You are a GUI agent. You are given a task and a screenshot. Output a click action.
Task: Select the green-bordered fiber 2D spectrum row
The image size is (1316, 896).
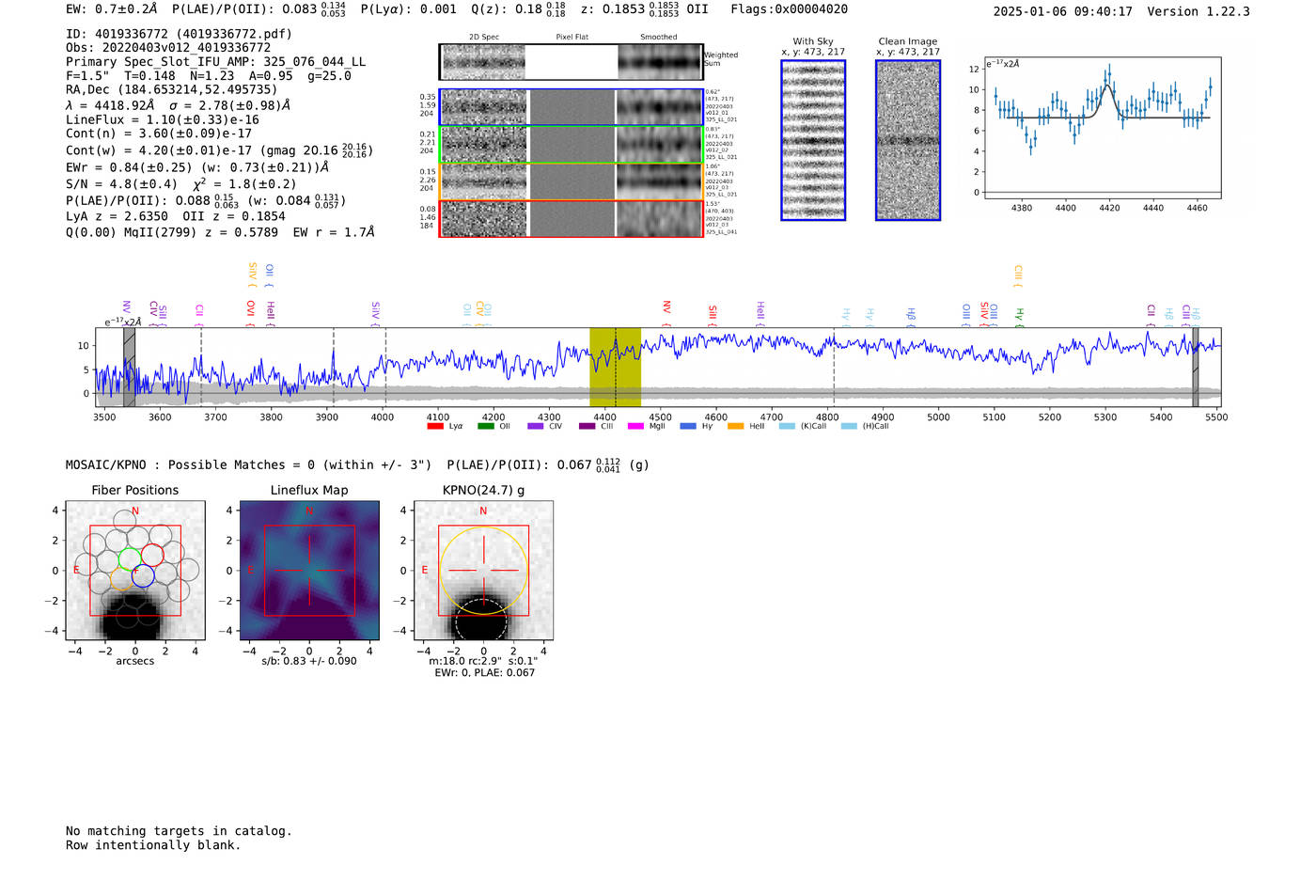coord(572,145)
